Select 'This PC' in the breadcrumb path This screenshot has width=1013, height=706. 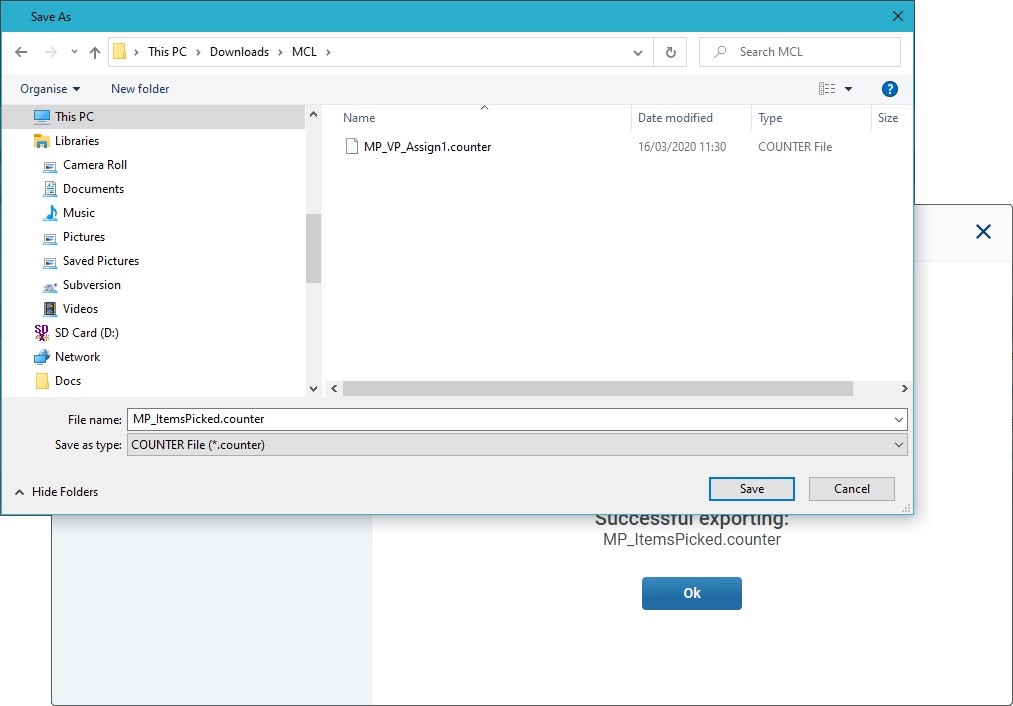167,52
